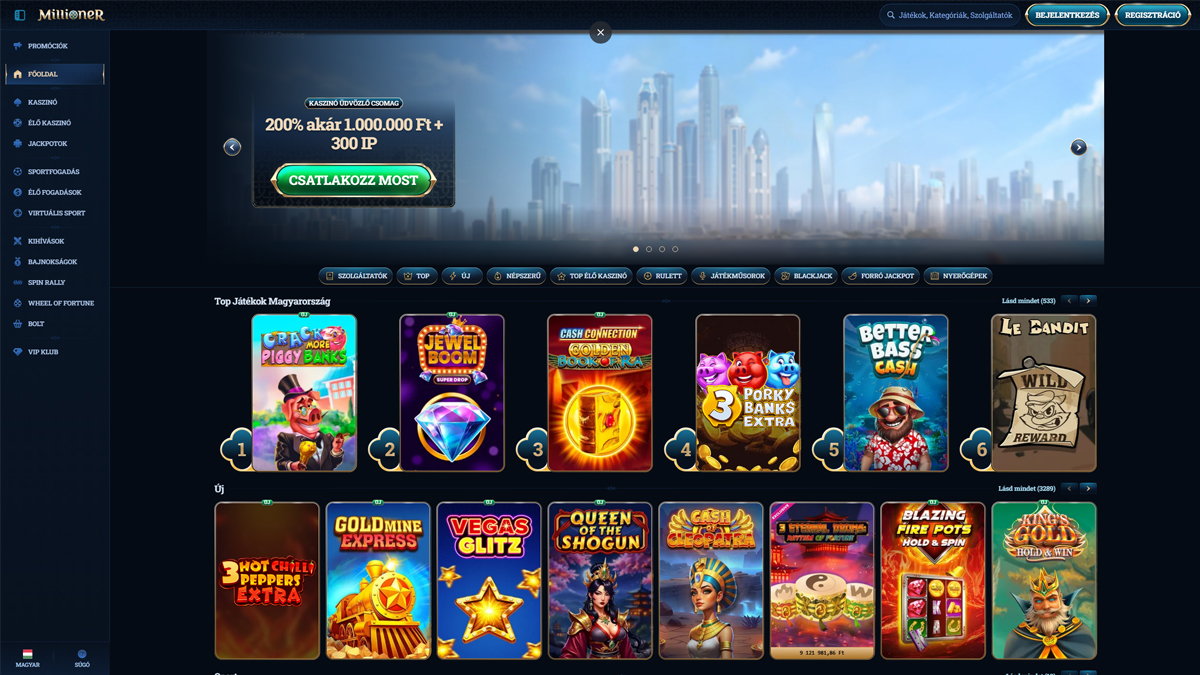Show next Top Játékok games arrow
Screen dimensions: 1200x675
(x=1088, y=301)
